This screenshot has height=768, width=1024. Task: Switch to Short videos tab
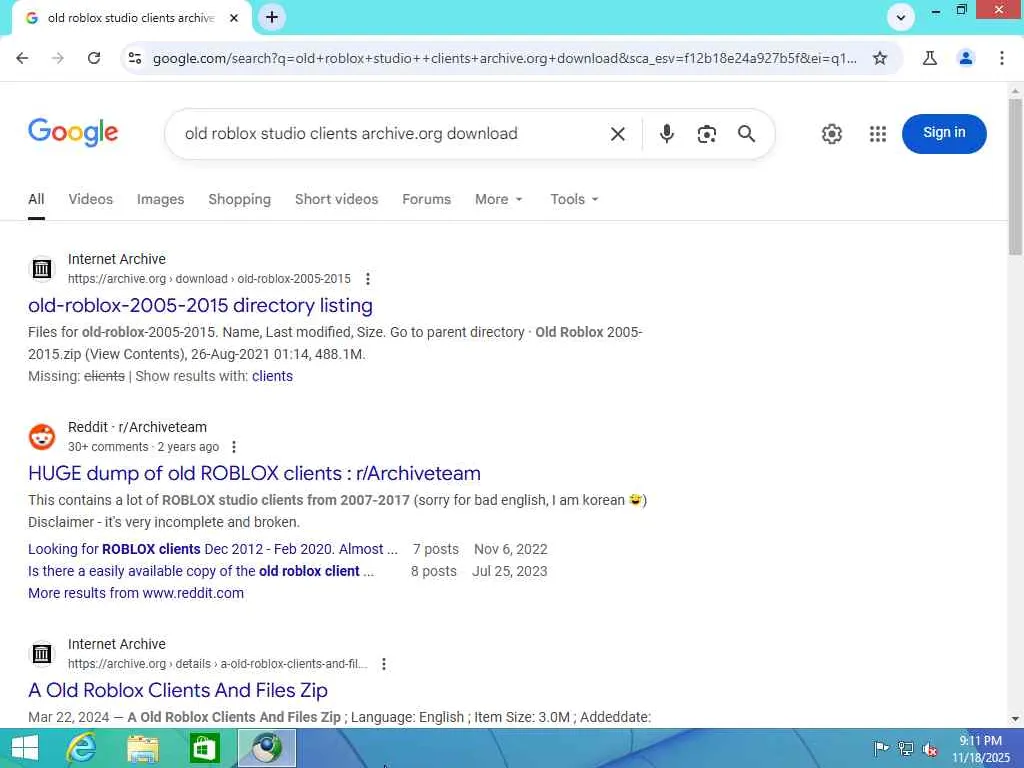(x=336, y=199)
